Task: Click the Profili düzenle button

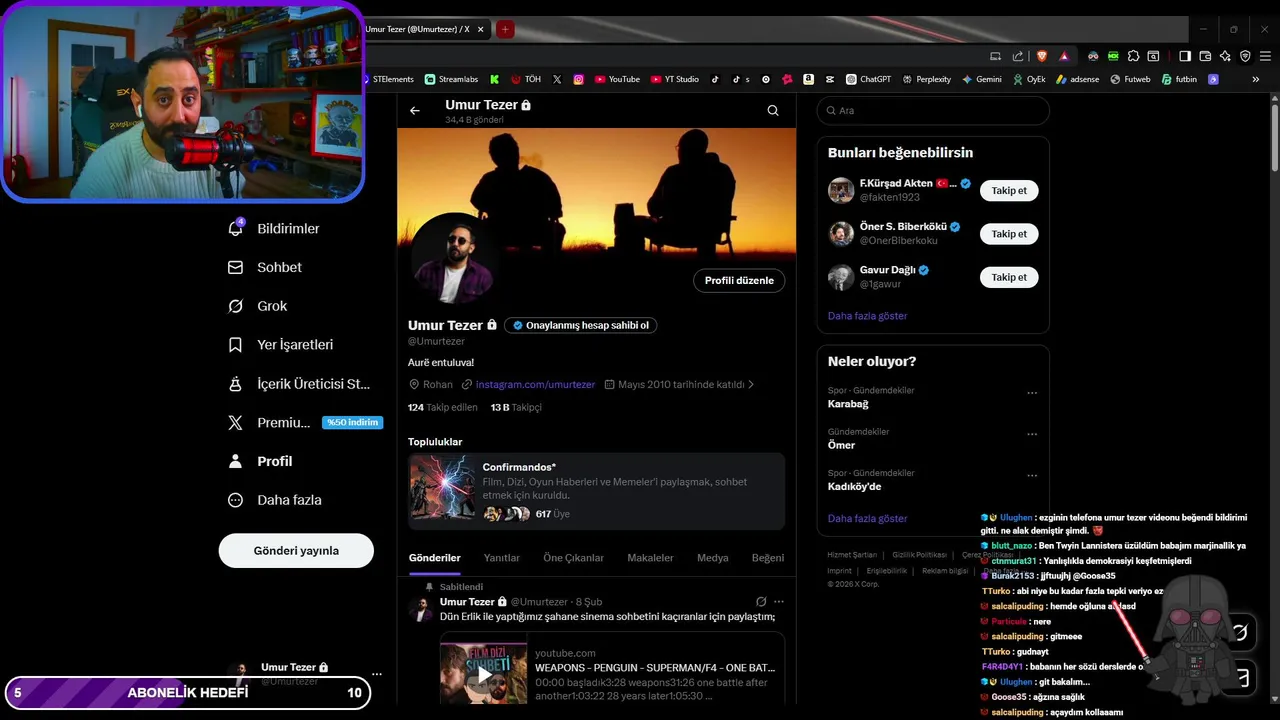Action: [739, 281]
